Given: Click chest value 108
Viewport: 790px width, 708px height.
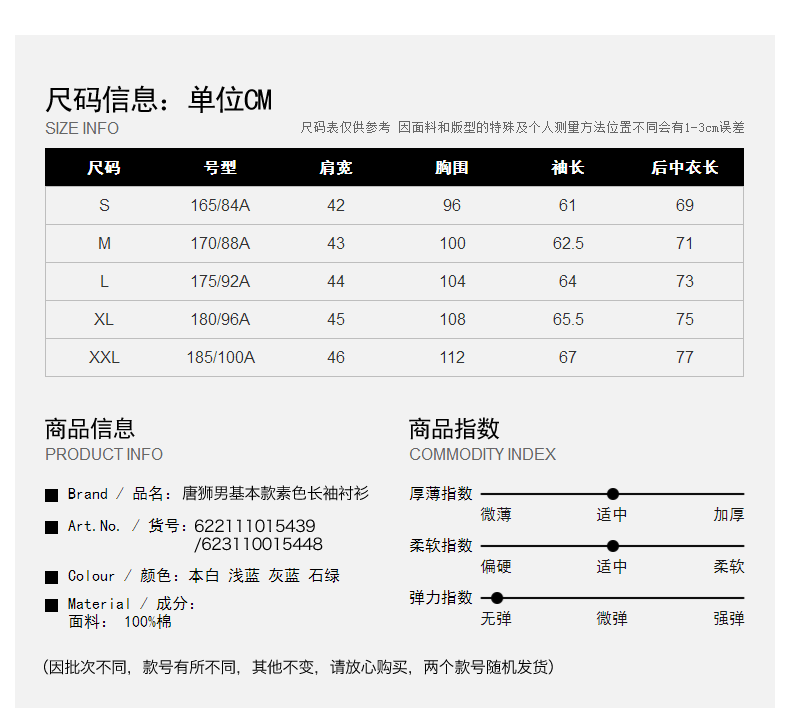Looking at the screenshot, I should 452,319.
